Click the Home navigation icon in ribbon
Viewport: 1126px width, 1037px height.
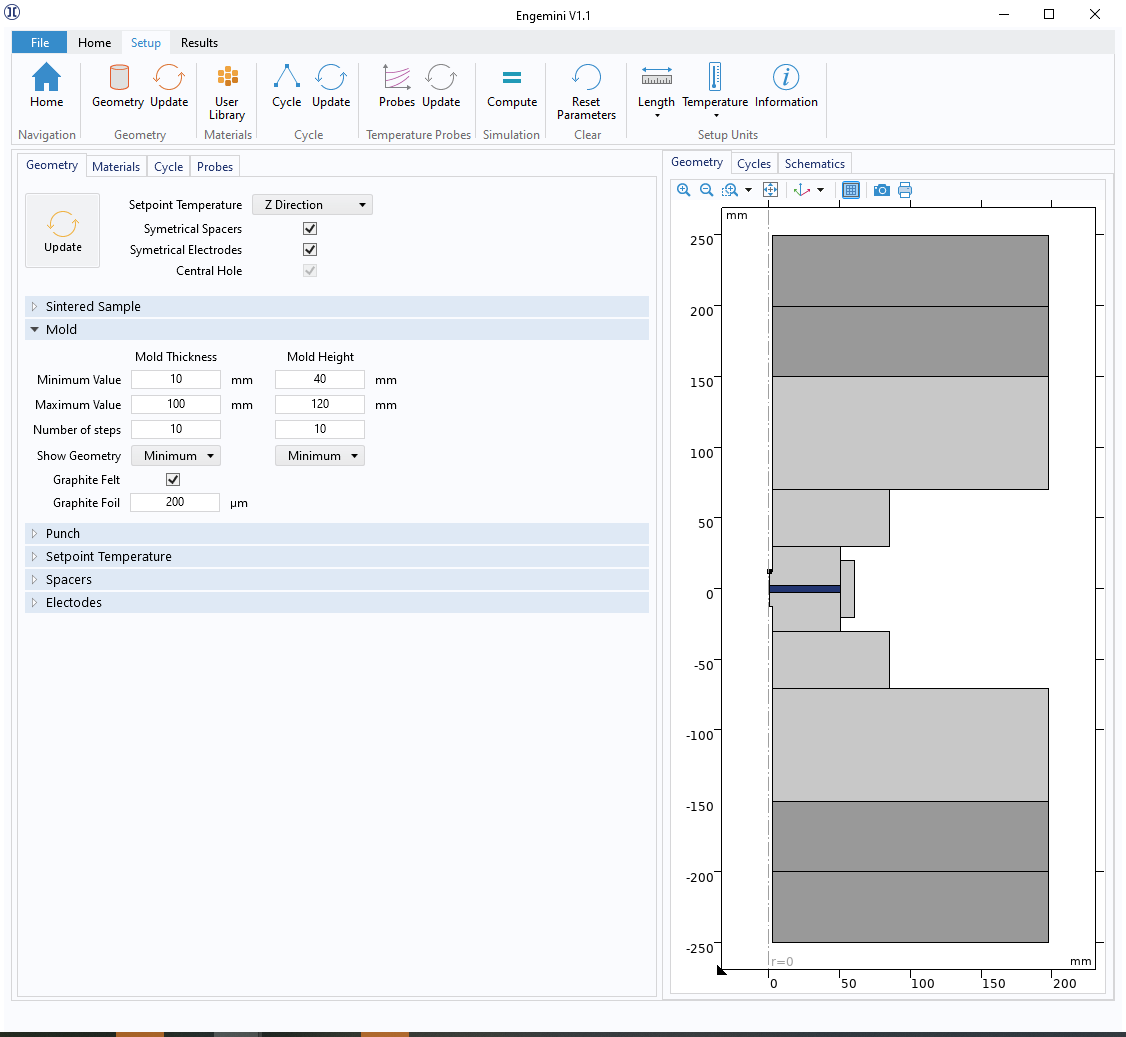[46, 85]
